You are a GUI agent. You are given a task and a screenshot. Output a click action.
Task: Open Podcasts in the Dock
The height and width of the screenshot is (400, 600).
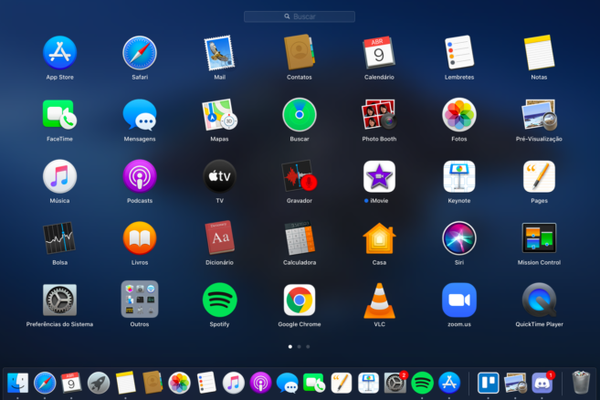pos(260,383)
